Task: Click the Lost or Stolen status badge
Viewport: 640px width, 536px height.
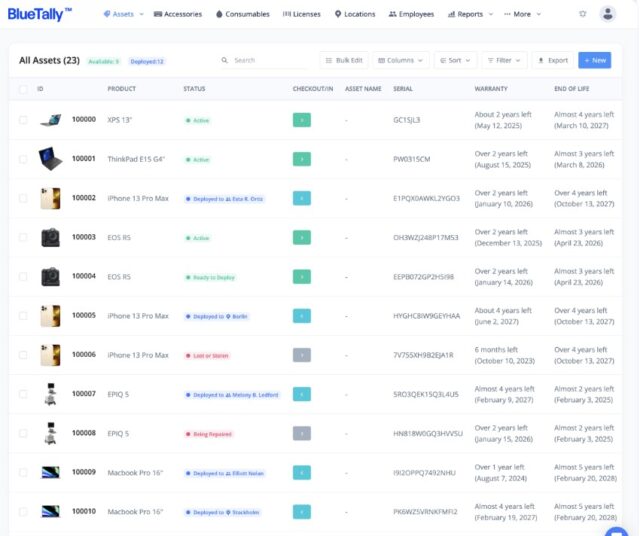Action: pyautogui.click(x=207, y=356)
